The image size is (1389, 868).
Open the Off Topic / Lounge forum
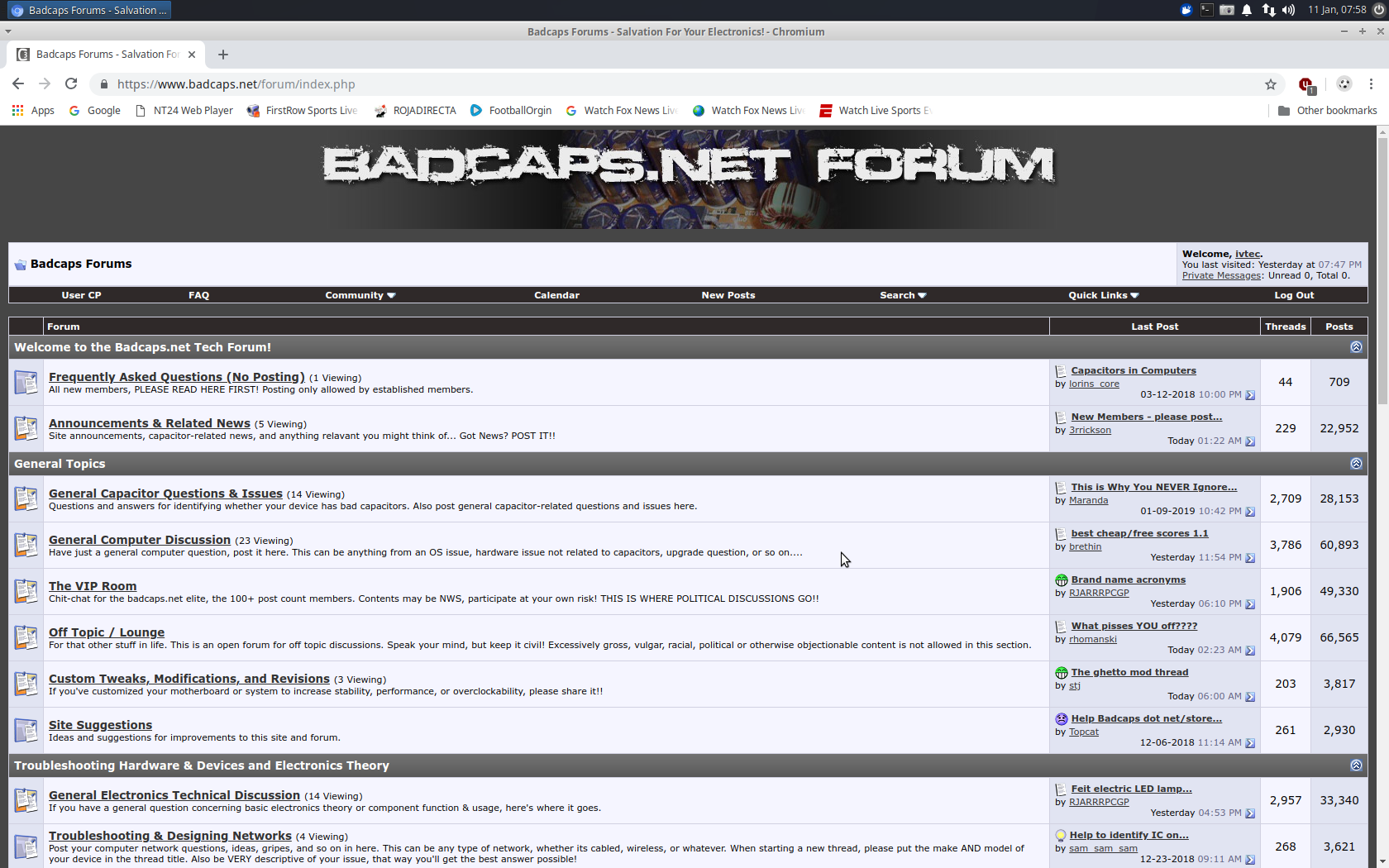point(107,632)
